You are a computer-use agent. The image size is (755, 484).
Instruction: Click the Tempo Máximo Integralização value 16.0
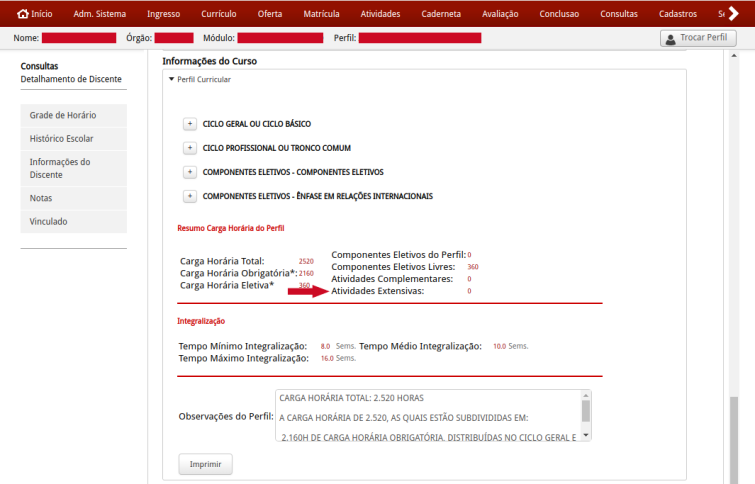click(x=327, y=358)
